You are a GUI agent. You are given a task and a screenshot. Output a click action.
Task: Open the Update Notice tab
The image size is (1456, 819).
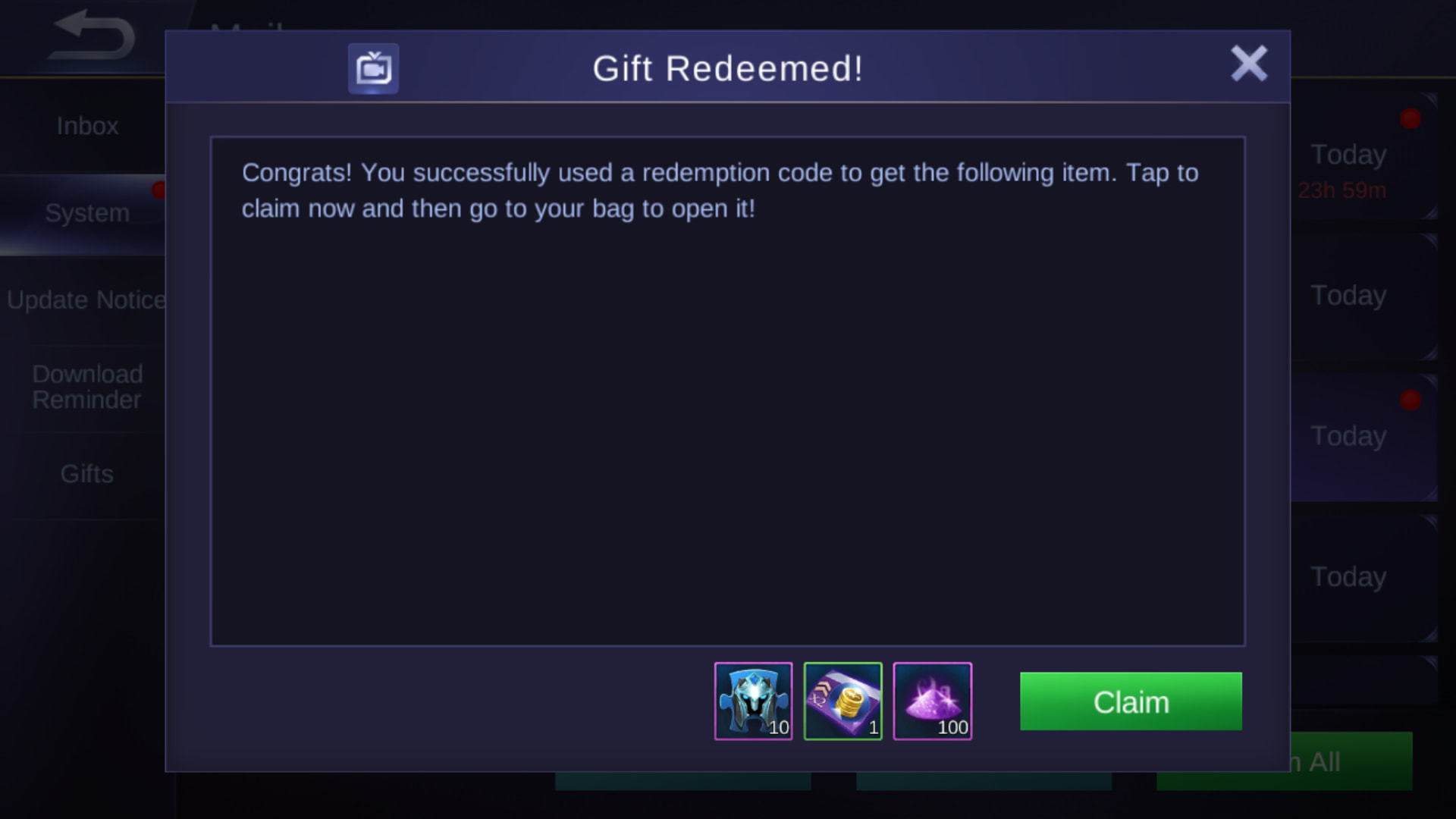point(86,300)
